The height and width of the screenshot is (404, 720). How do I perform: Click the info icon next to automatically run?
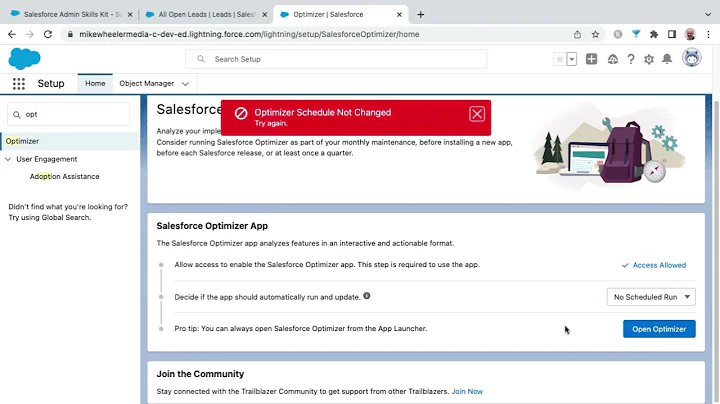point(366,296)
